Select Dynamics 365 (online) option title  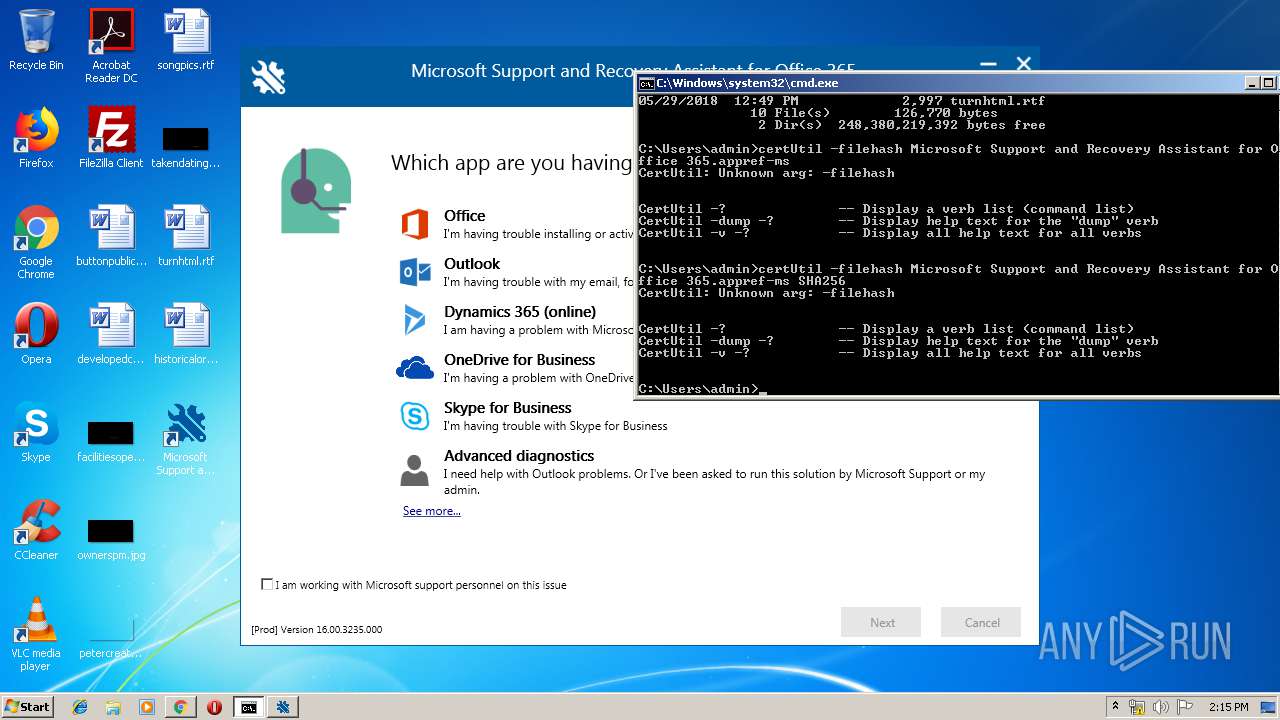520,312
